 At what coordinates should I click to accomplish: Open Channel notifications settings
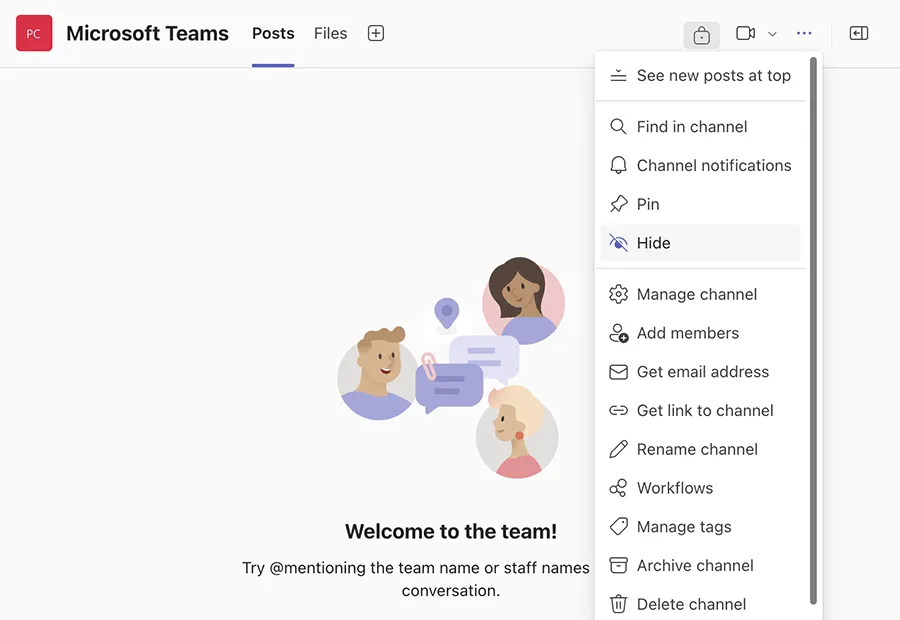713,166
